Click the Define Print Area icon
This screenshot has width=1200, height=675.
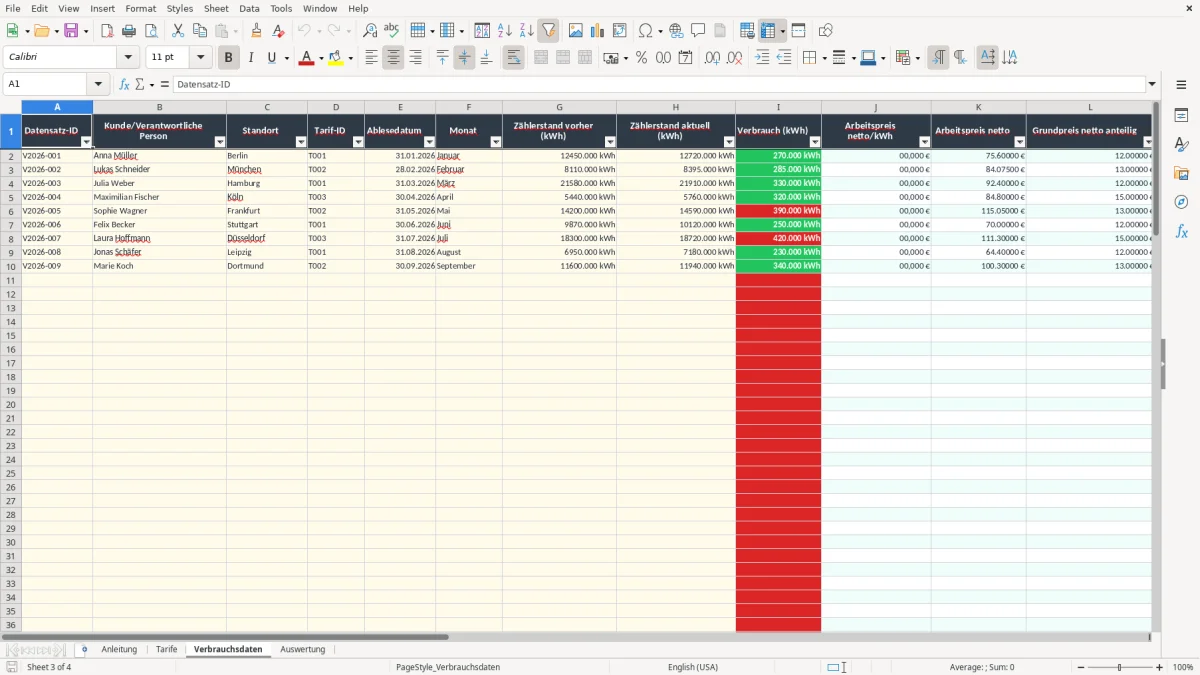click(x=747, y=31)
